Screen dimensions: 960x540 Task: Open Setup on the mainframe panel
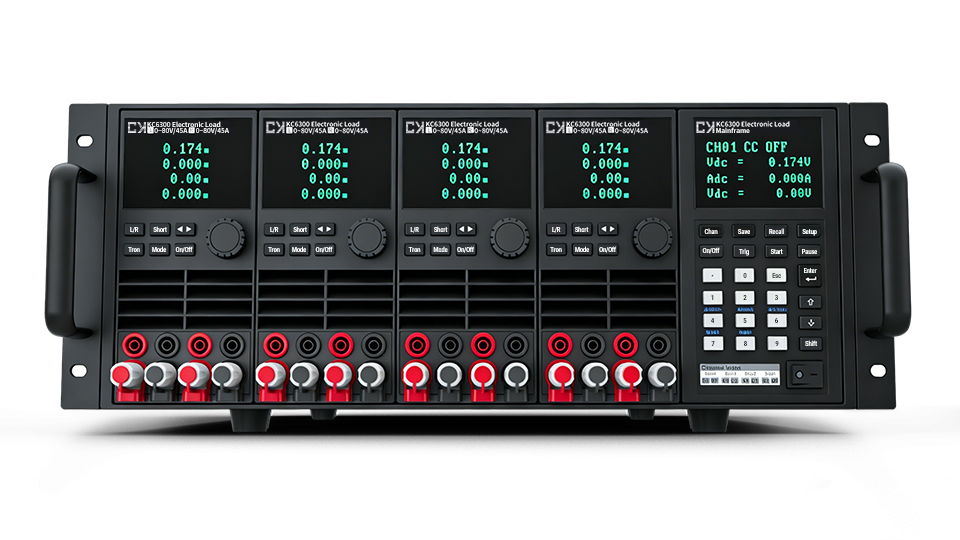809,231
